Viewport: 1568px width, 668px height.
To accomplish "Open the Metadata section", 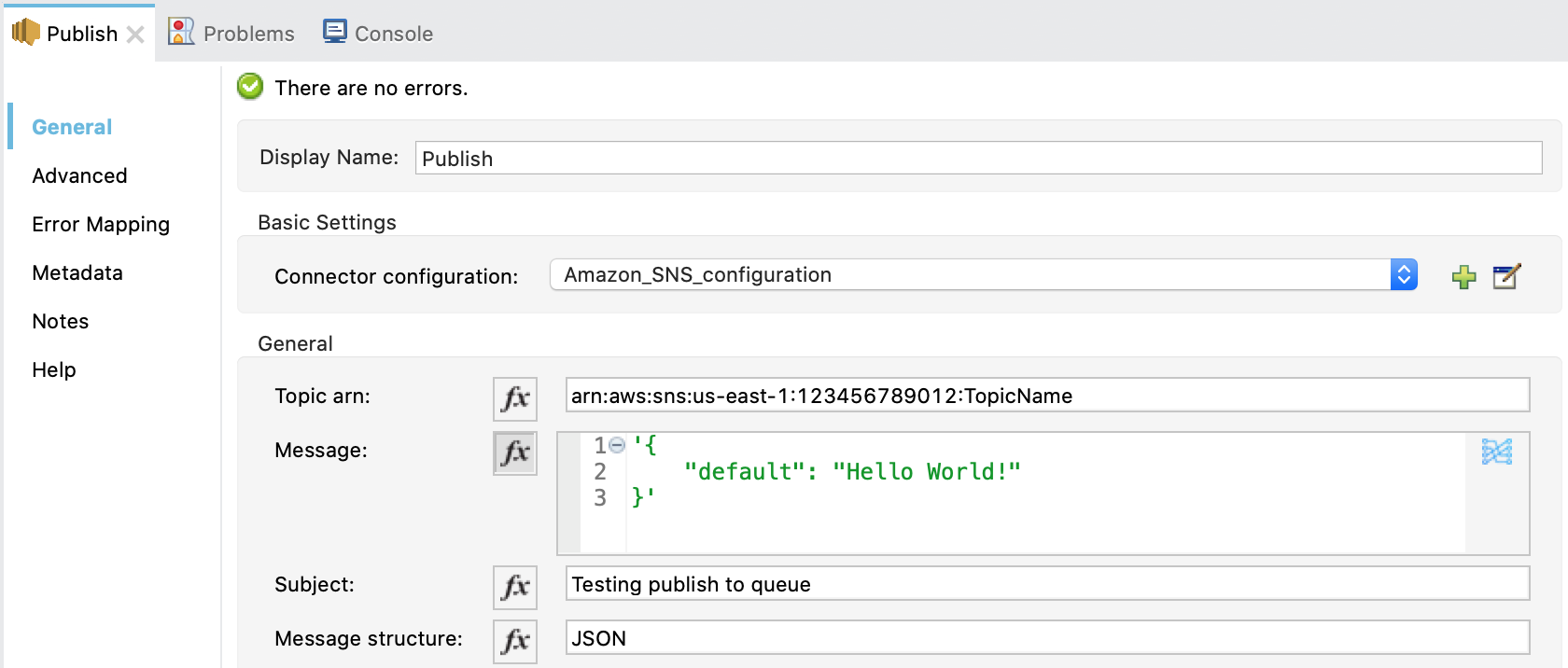I will [x=77, y=272].
